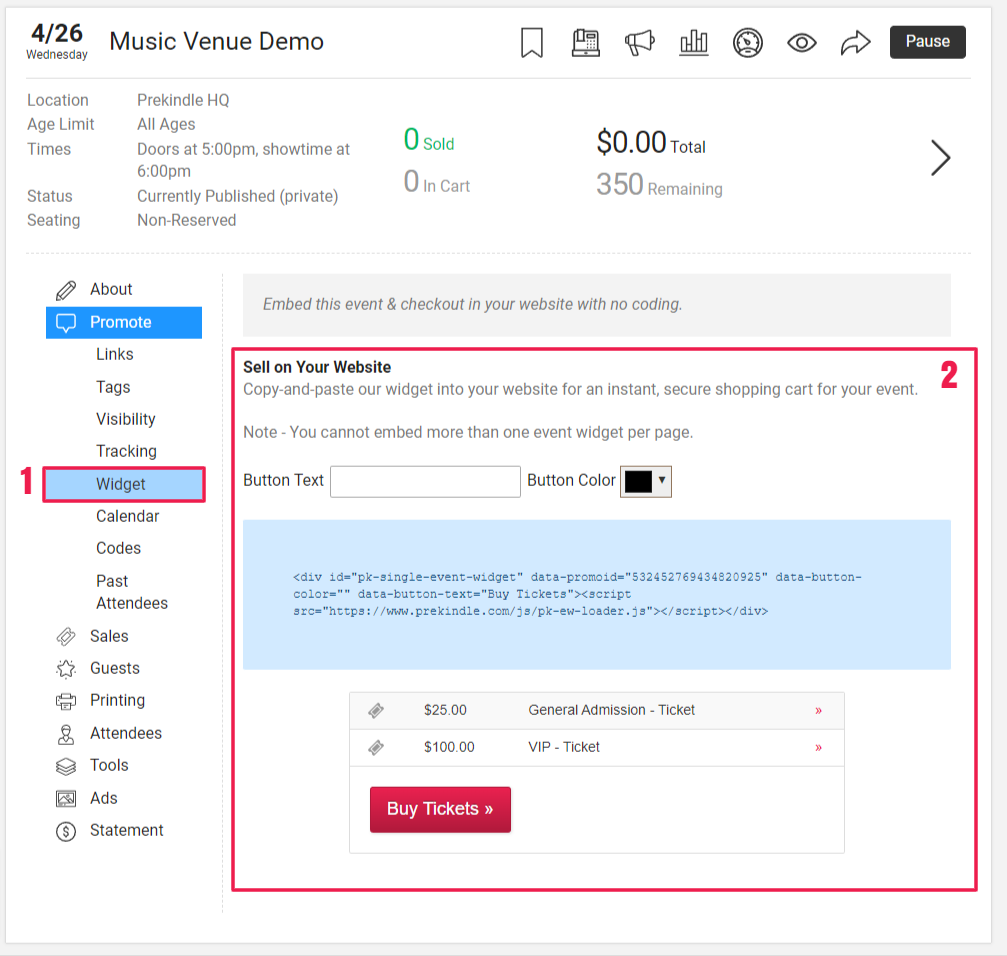Open the Guests section
Screen dimensions: 1007x956
[x=114, y=668]
